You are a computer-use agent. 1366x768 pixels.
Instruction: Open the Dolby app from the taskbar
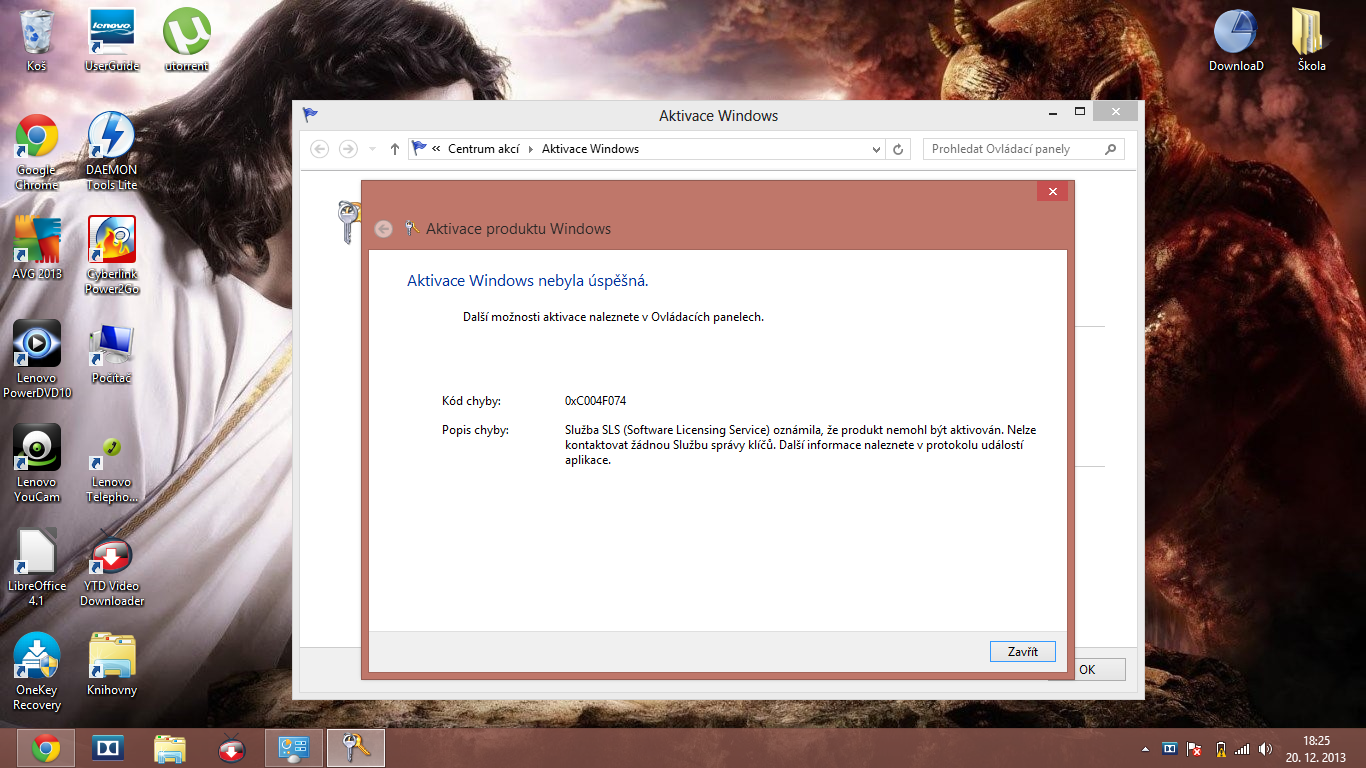coord(107,748)
